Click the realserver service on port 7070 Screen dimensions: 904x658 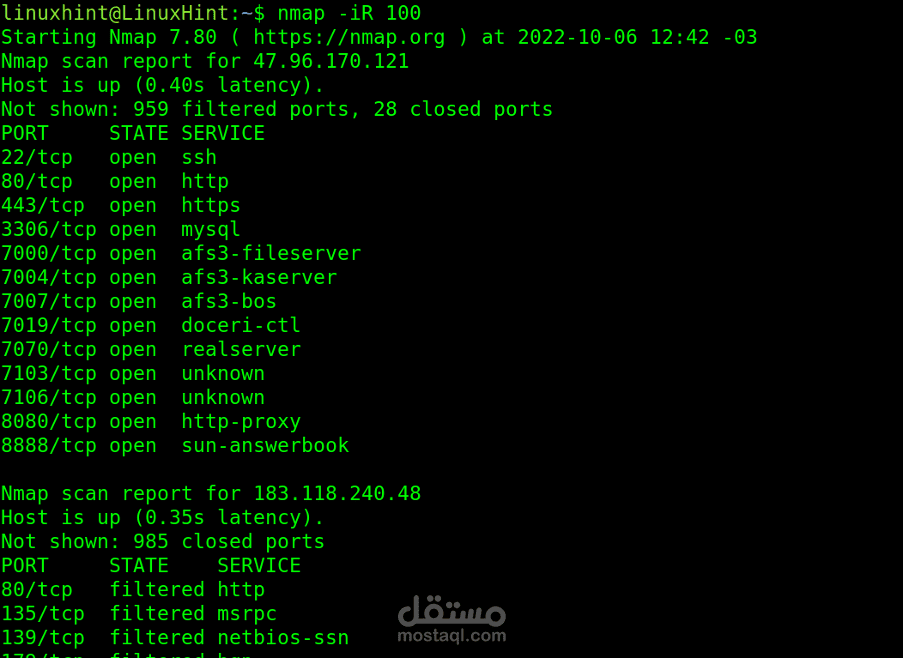(241, 350)
